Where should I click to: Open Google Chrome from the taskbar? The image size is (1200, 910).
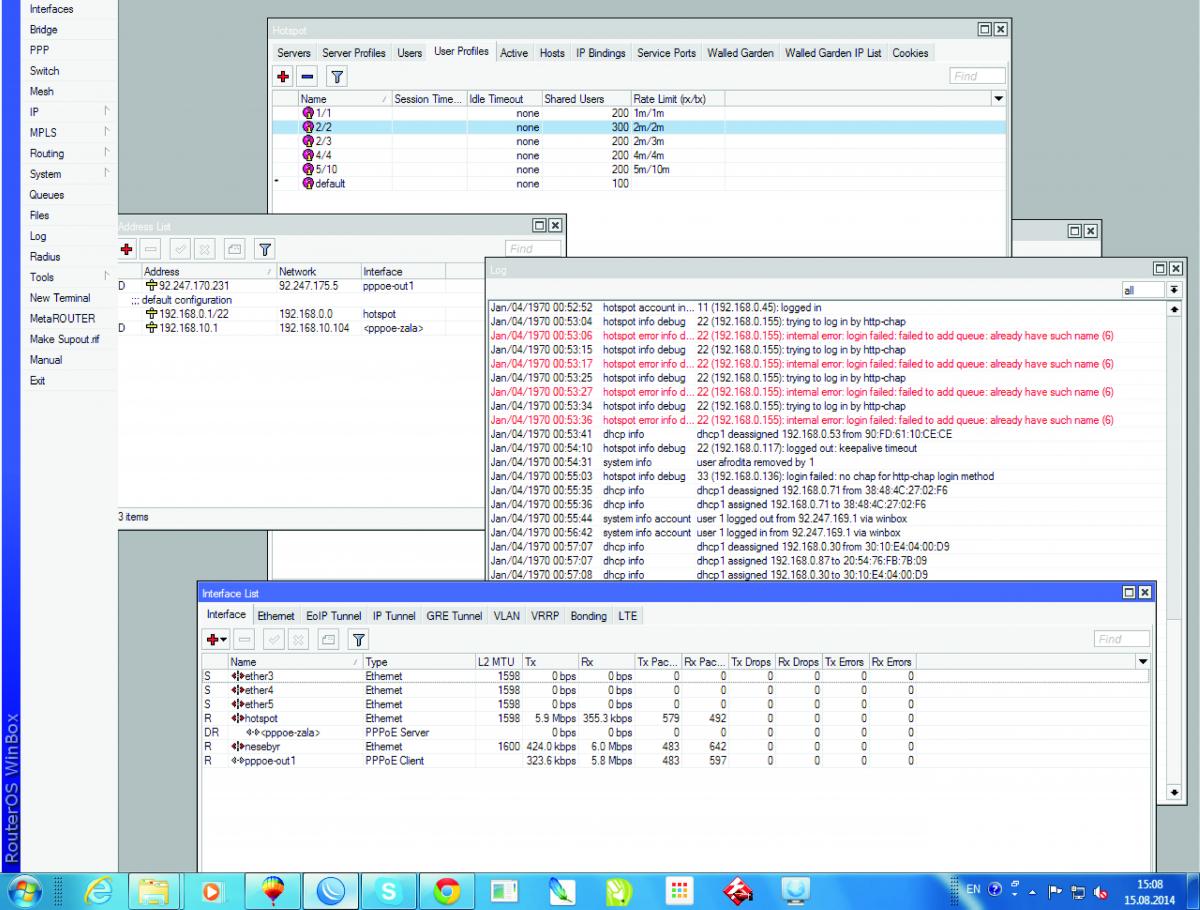tap(446, 889)
